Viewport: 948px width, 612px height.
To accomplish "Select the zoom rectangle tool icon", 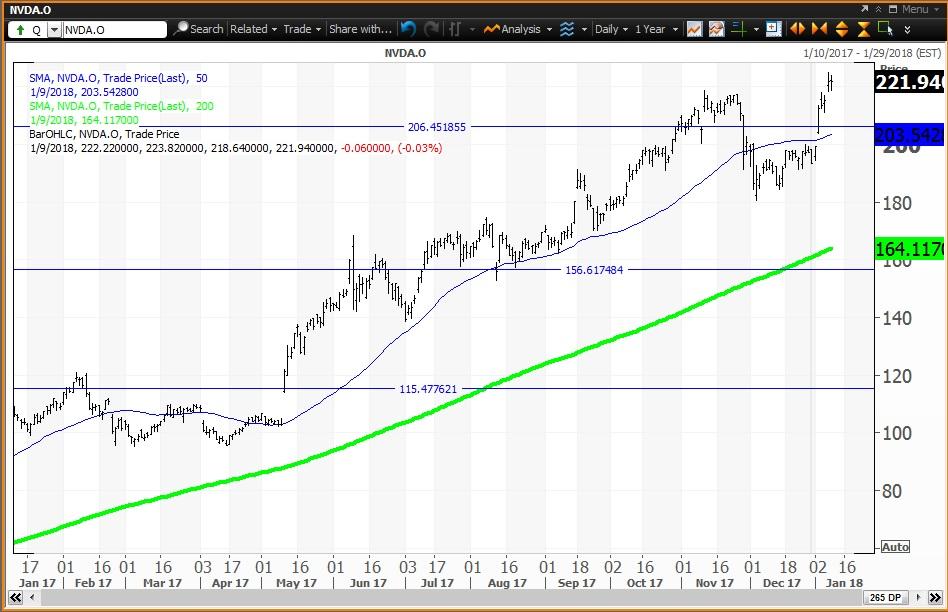I will [885, 28].
